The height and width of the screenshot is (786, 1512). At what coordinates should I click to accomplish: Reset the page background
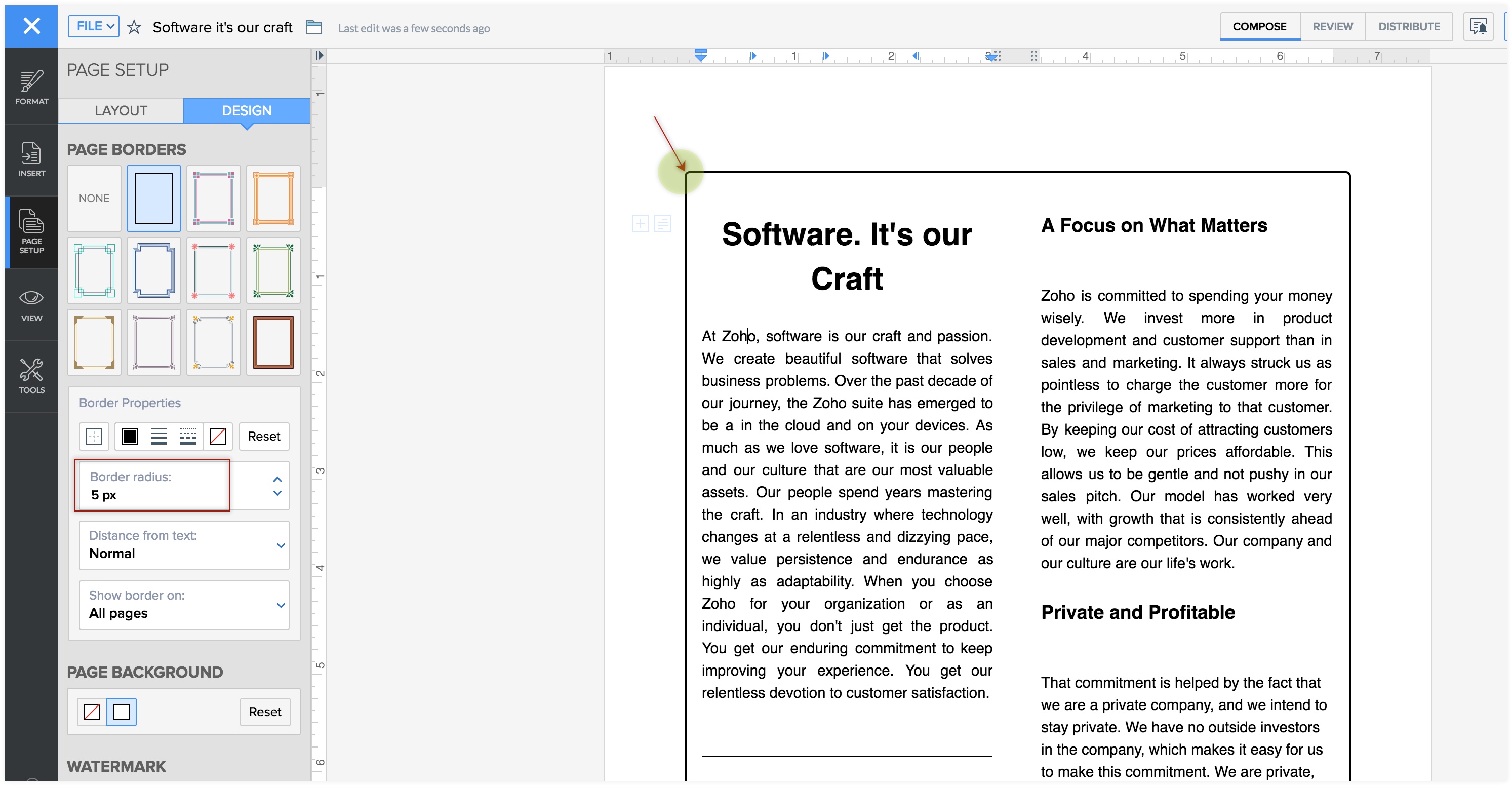265,712
